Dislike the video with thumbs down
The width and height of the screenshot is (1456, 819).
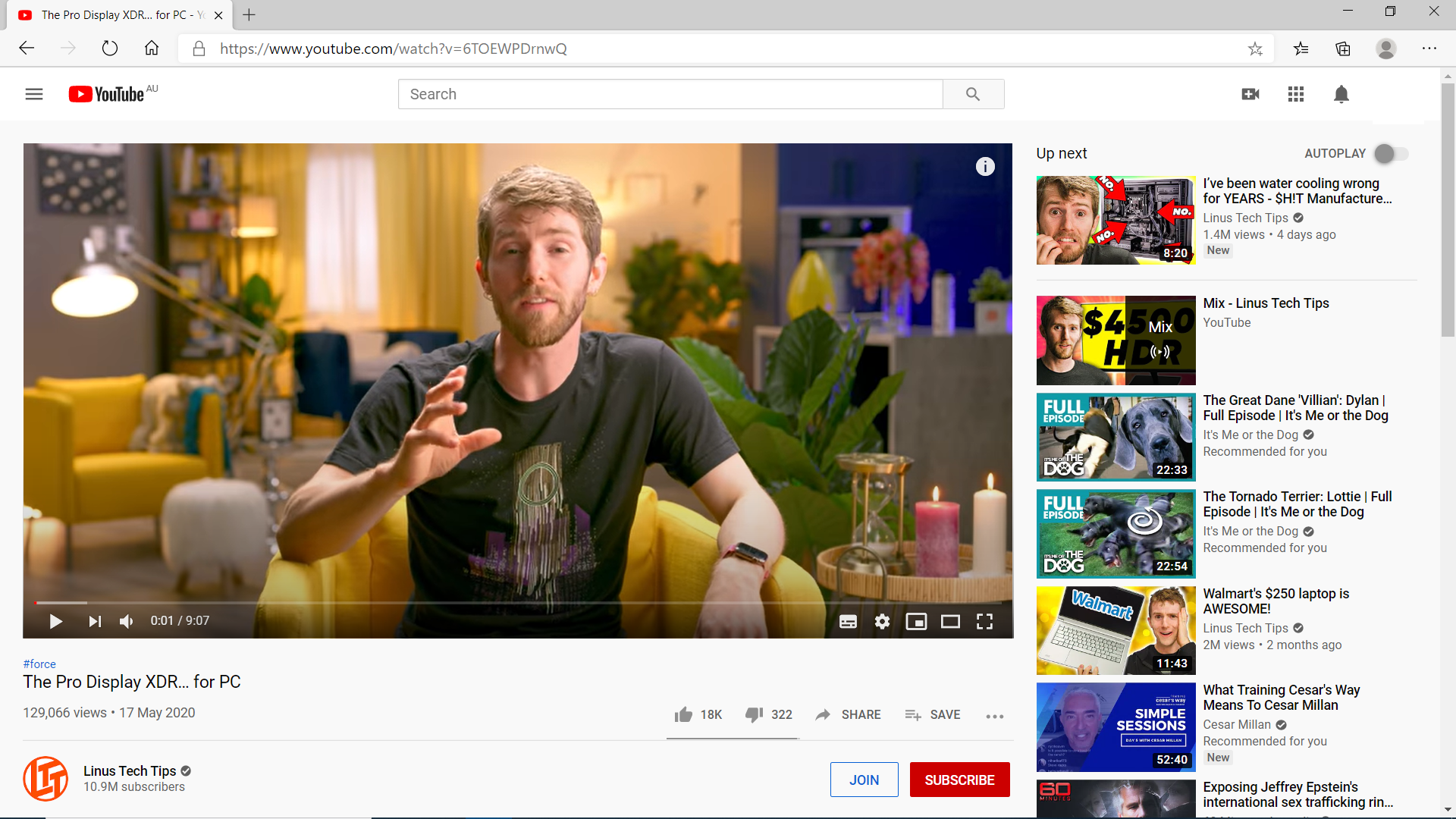754,714
